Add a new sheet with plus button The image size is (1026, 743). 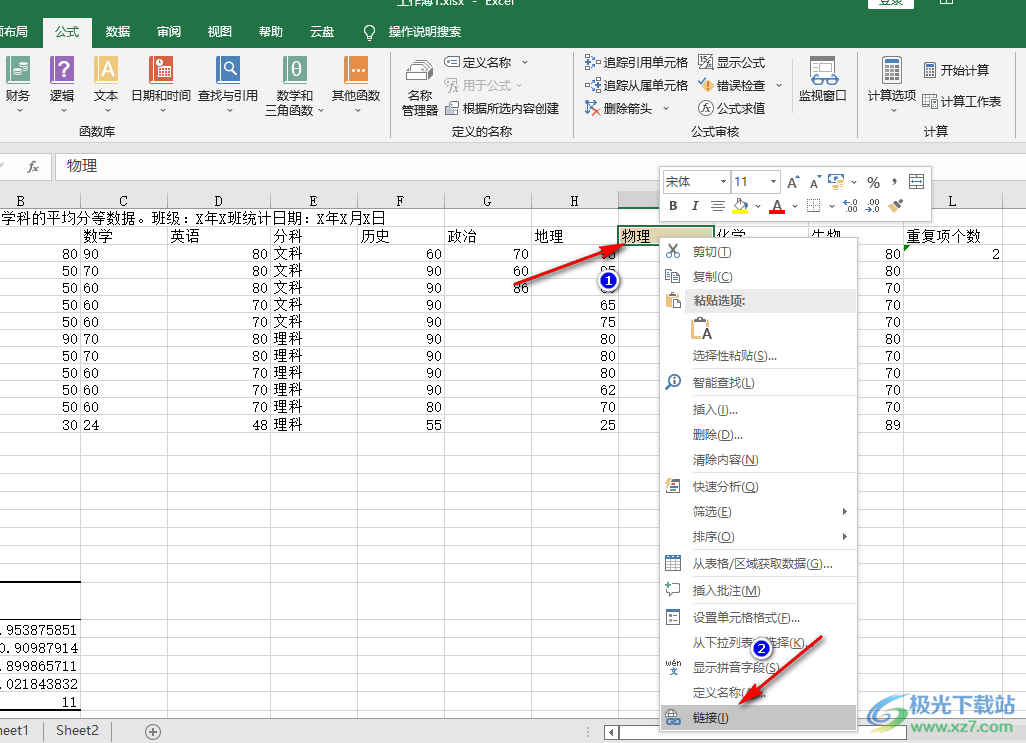(153, 732)
